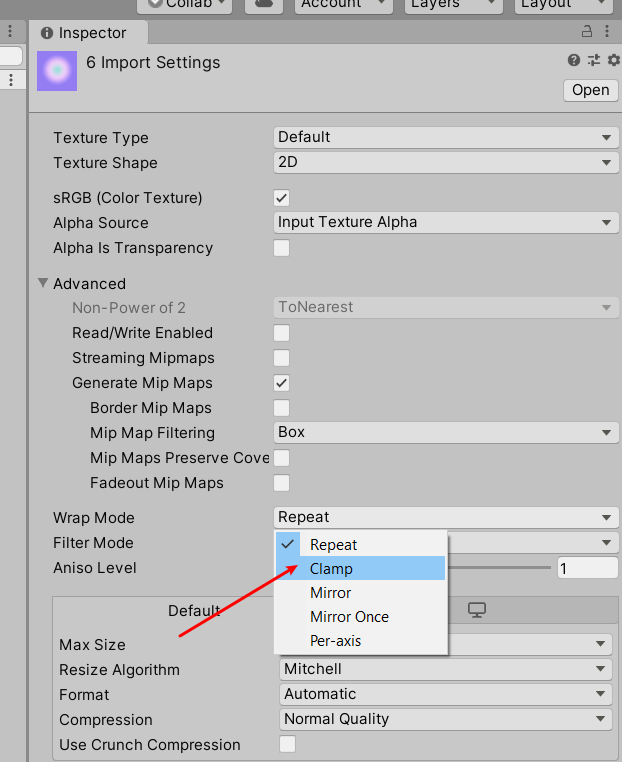Open the Texture Type dropdown
This screenshot has width=622, height=762.
tap(446, 138)
